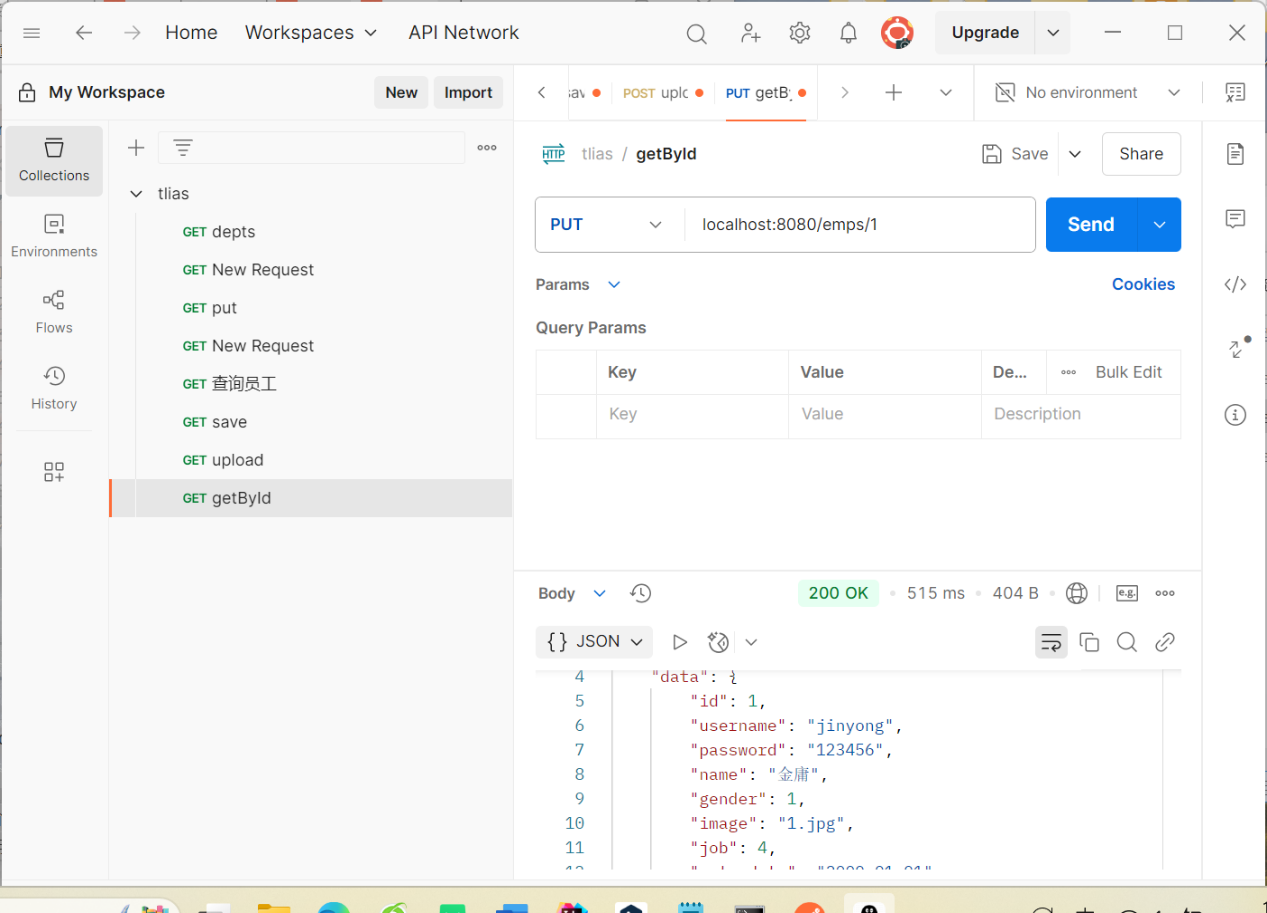1267x913 pixels.
Task: Click the configure workspace sidebar icon
Action: (54, 472)
